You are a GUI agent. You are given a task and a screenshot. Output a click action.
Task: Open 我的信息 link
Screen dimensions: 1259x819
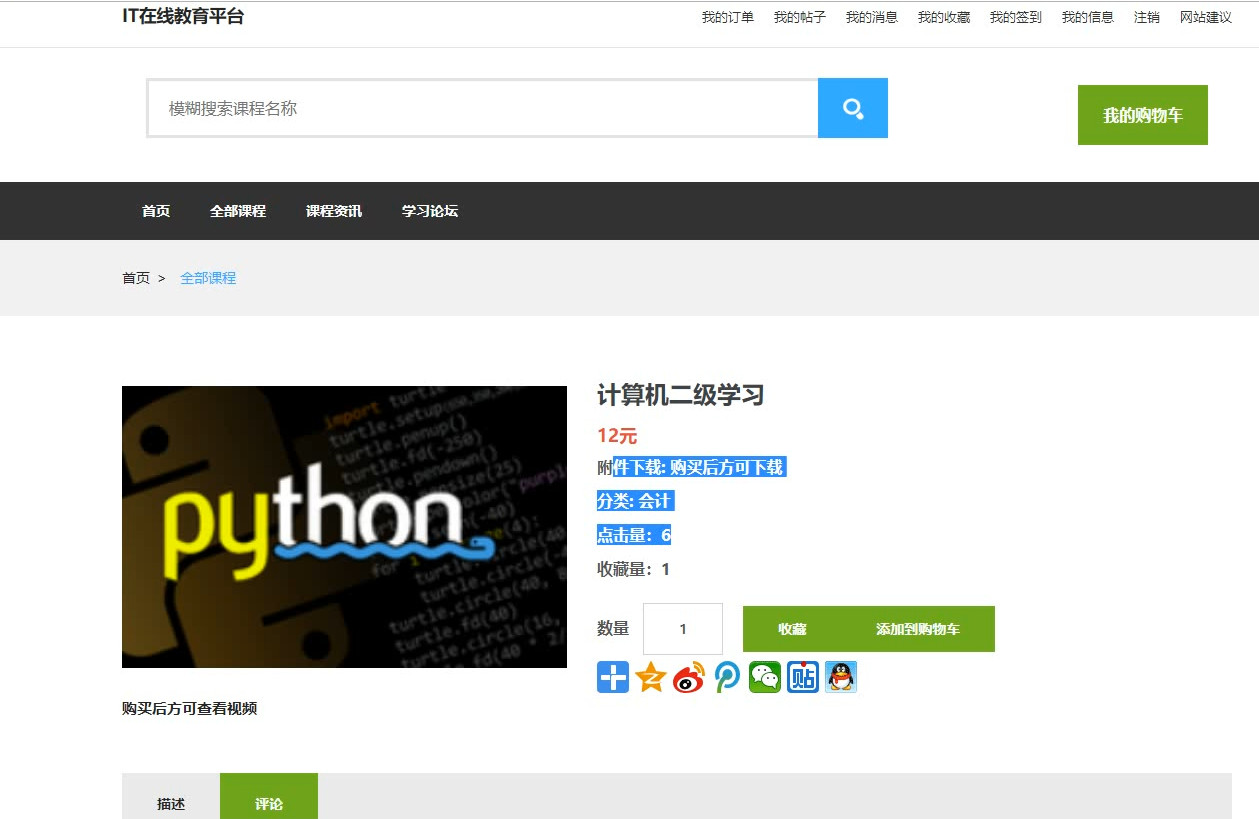point(1088,17)
